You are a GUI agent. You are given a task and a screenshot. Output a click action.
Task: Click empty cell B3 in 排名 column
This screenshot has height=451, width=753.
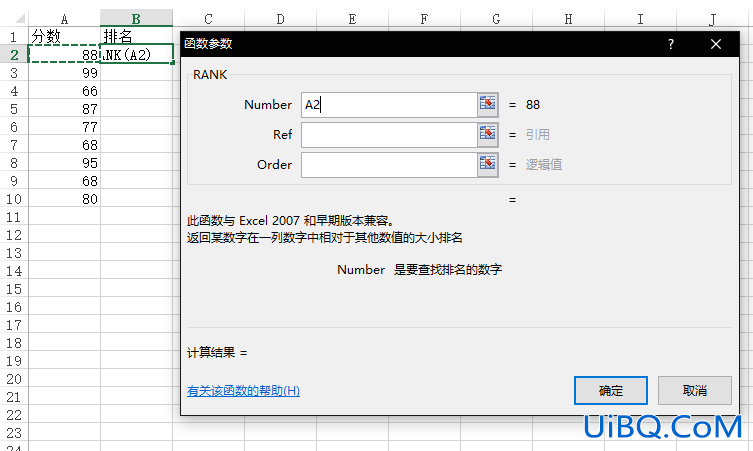tap(136, 73)
